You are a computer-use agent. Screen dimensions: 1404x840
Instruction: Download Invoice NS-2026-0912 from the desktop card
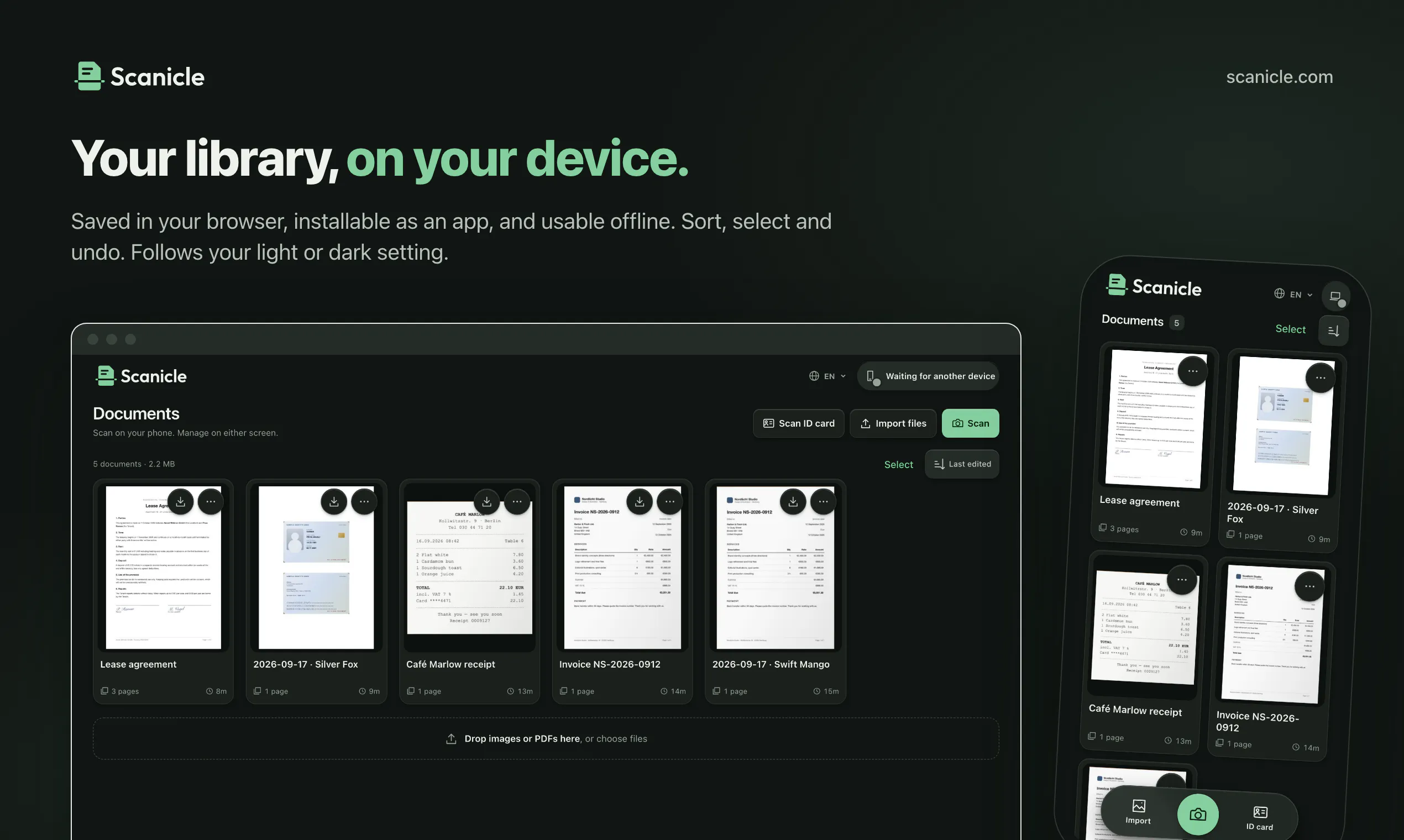click(x=640, y=501)
